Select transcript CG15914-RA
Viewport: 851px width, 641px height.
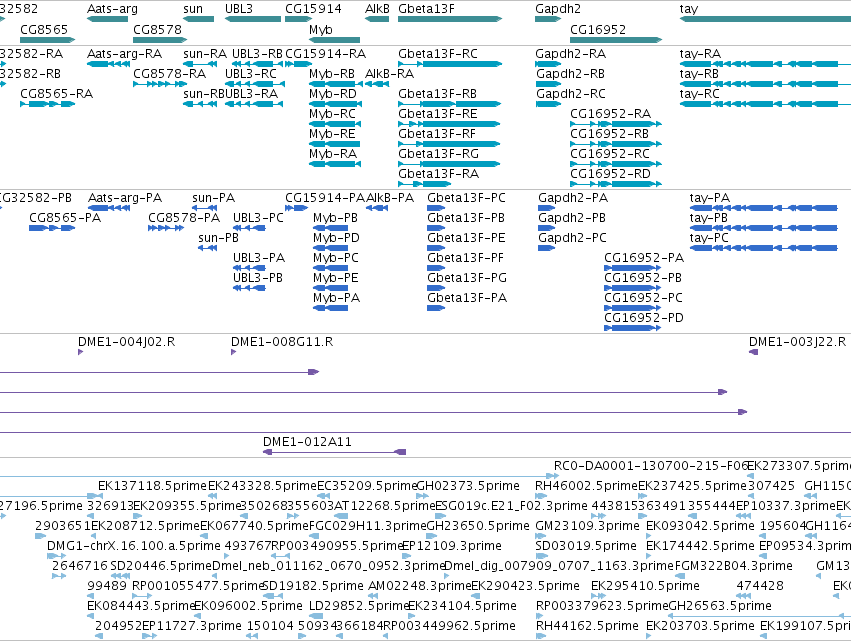click(299, 64)
